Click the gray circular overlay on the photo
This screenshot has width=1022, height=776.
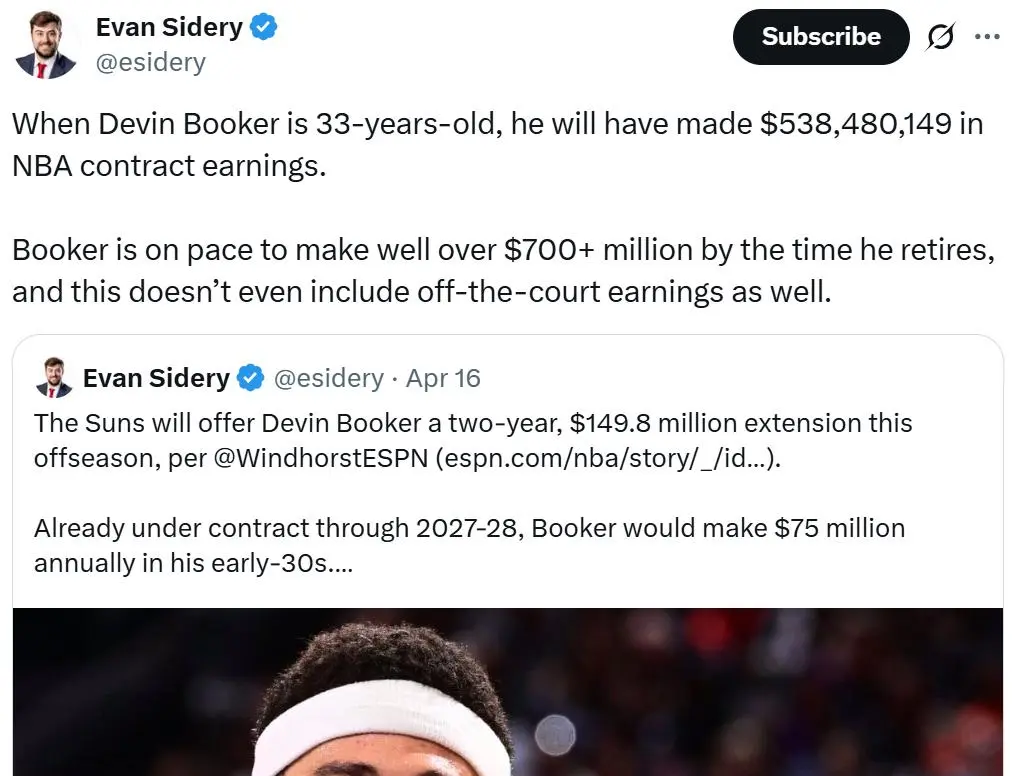[555, 735]
